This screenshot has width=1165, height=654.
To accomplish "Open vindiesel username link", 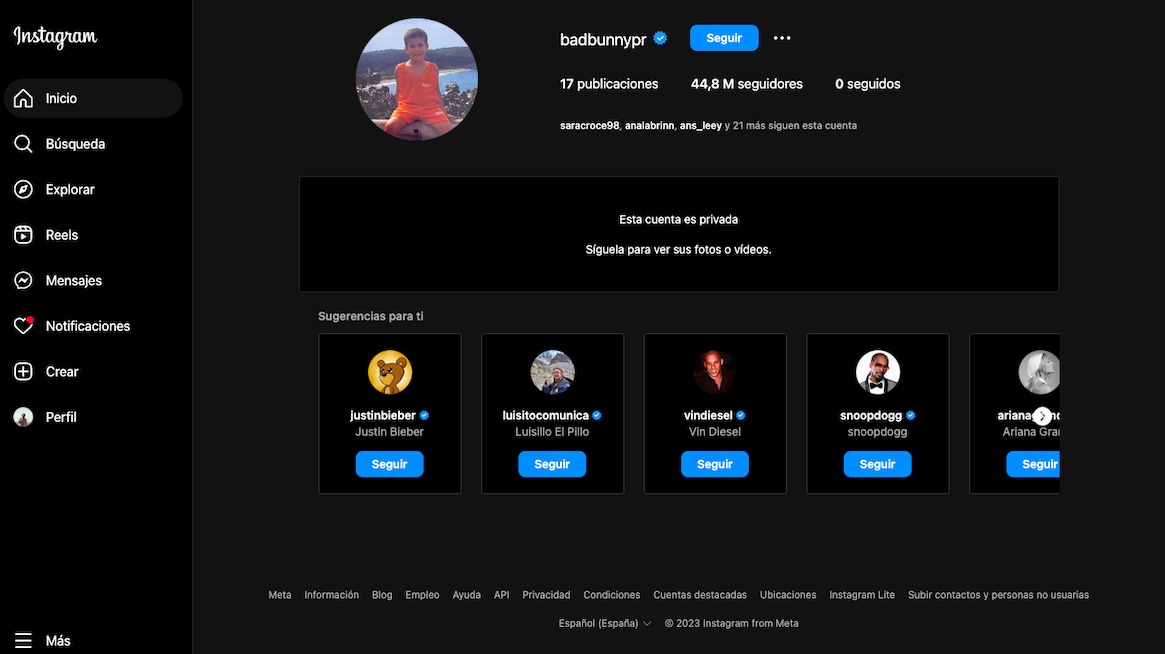I will tap(708, 415).
